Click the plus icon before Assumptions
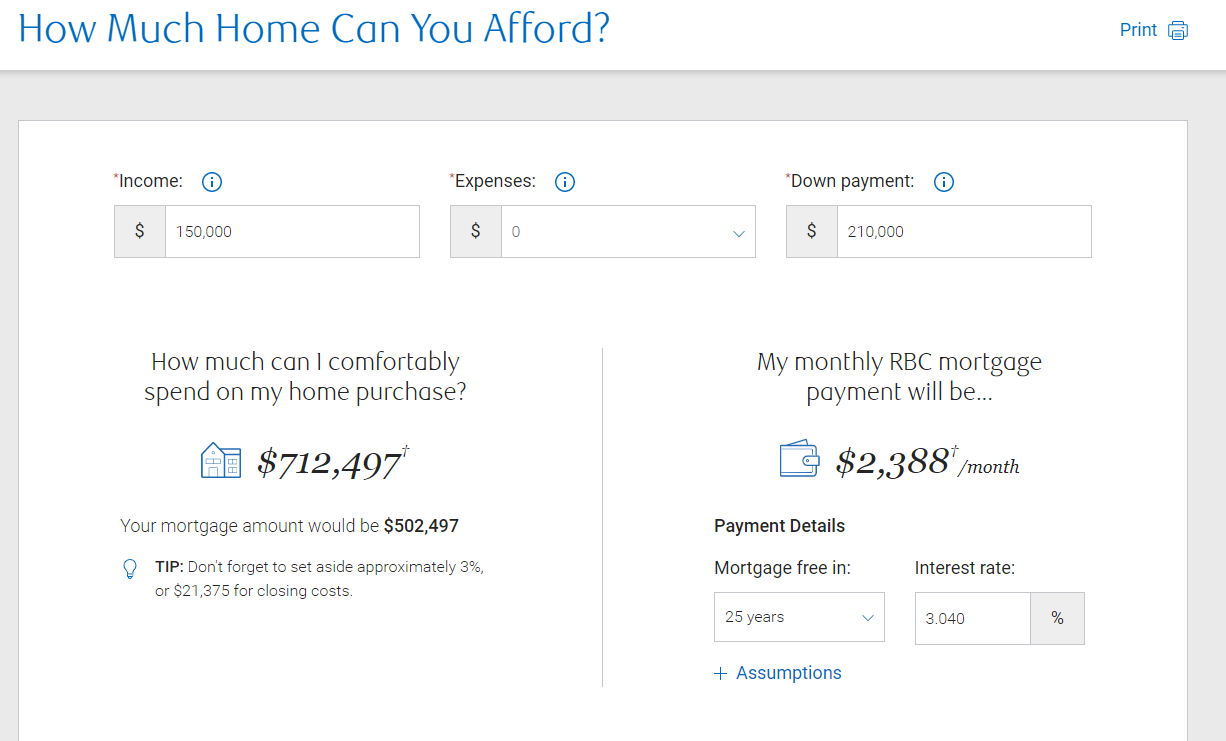Viewport: 1226px width, 741px height. pos(720,673)
